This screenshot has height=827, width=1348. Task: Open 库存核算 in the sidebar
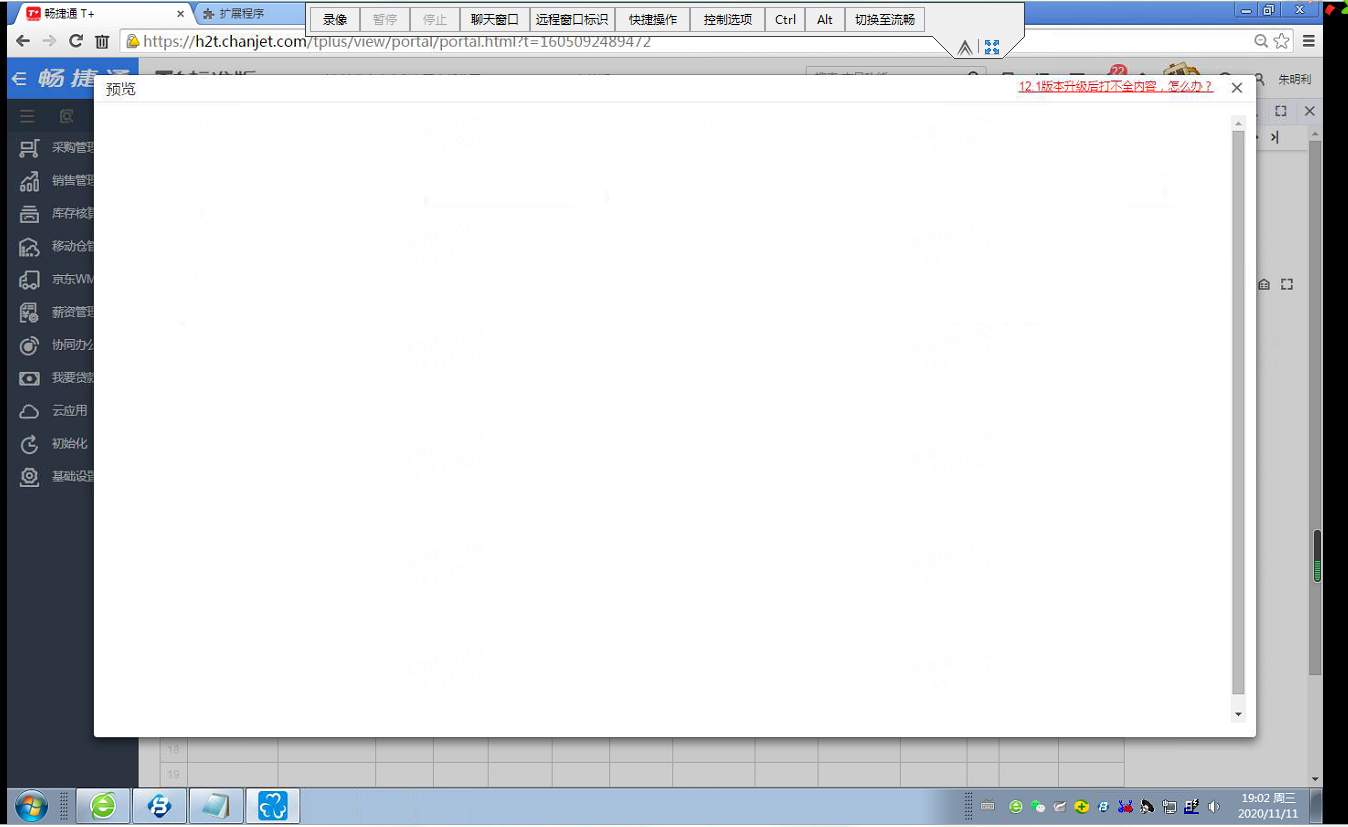pos(57,214)
